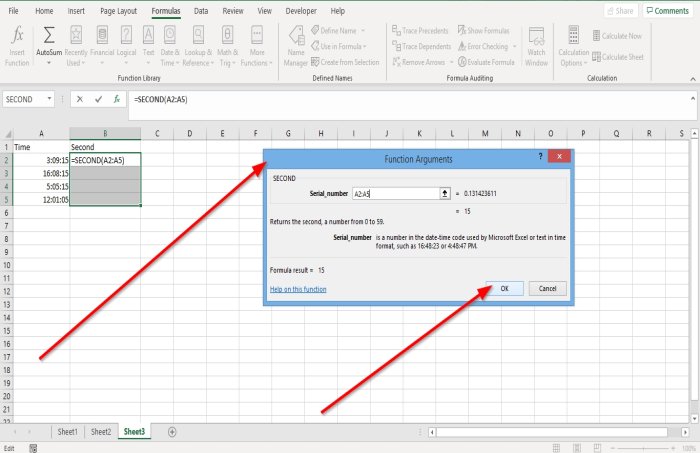The height and width of the screenshot is (453, 700).
Task: Switch to Sheet1 tab
Action: coord(67,432)
